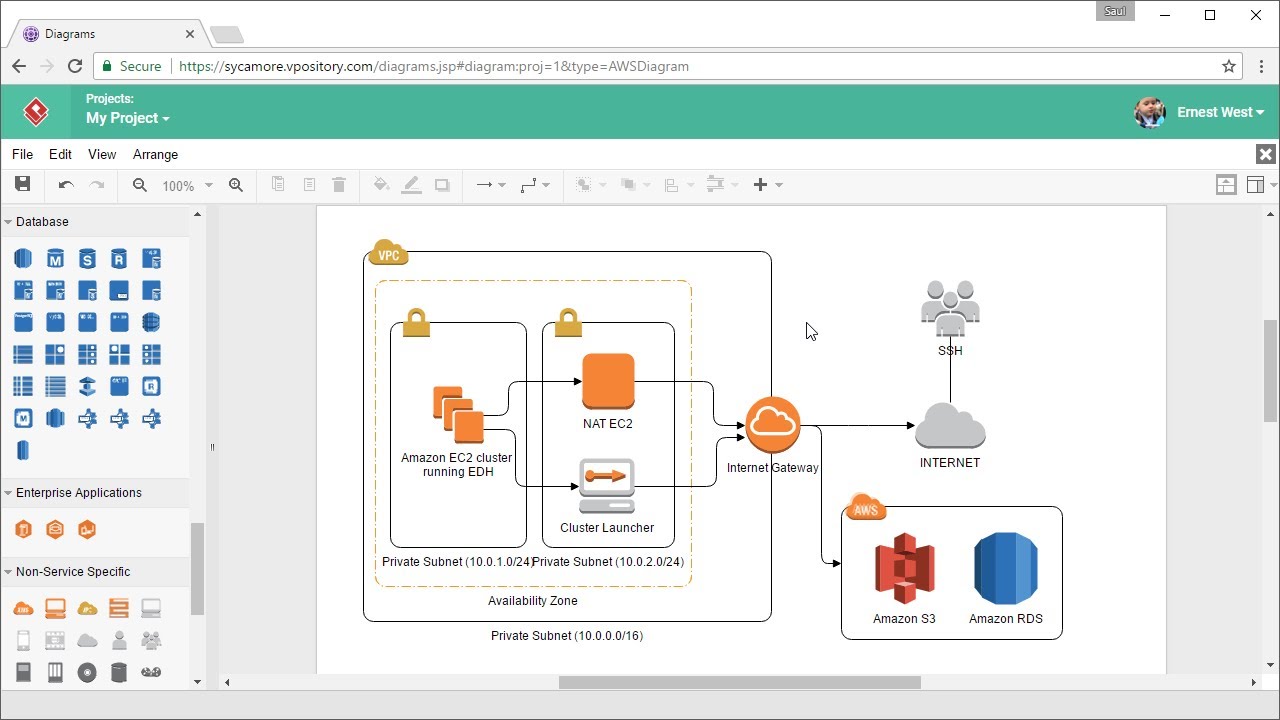Screen dimensions: 1280x720
Task: Save the diagram with the floppy disk icon
Action: coord(22,184)
